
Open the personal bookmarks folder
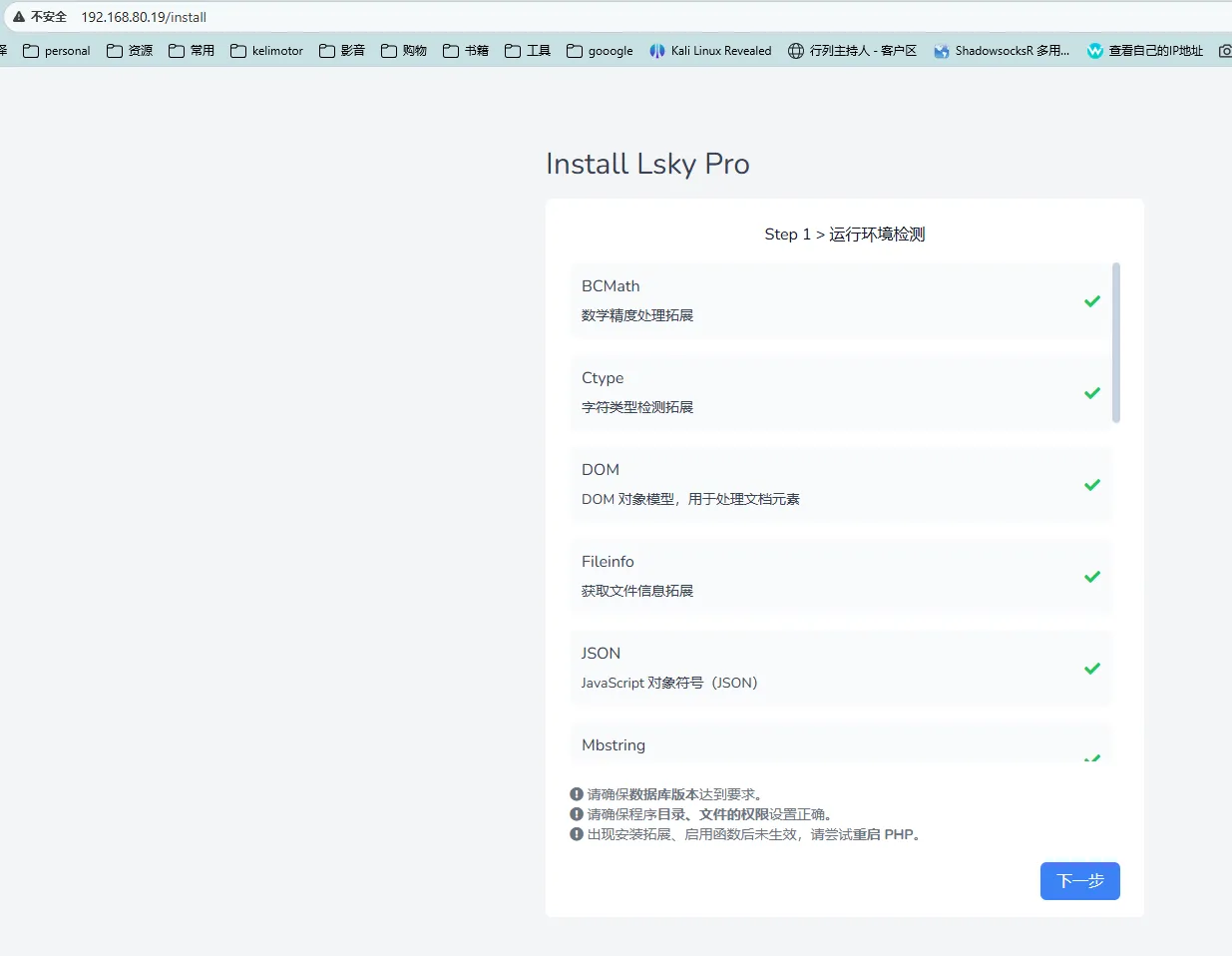pos(57,51)
